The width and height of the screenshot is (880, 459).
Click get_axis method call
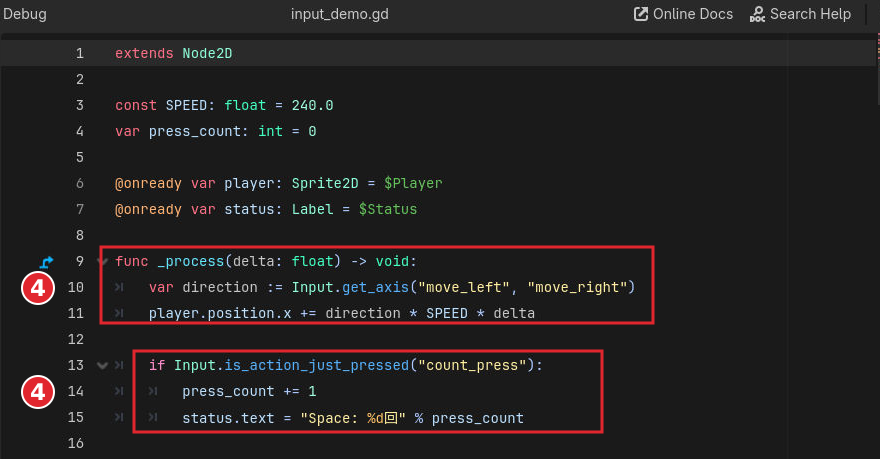[x=375, y=287]
